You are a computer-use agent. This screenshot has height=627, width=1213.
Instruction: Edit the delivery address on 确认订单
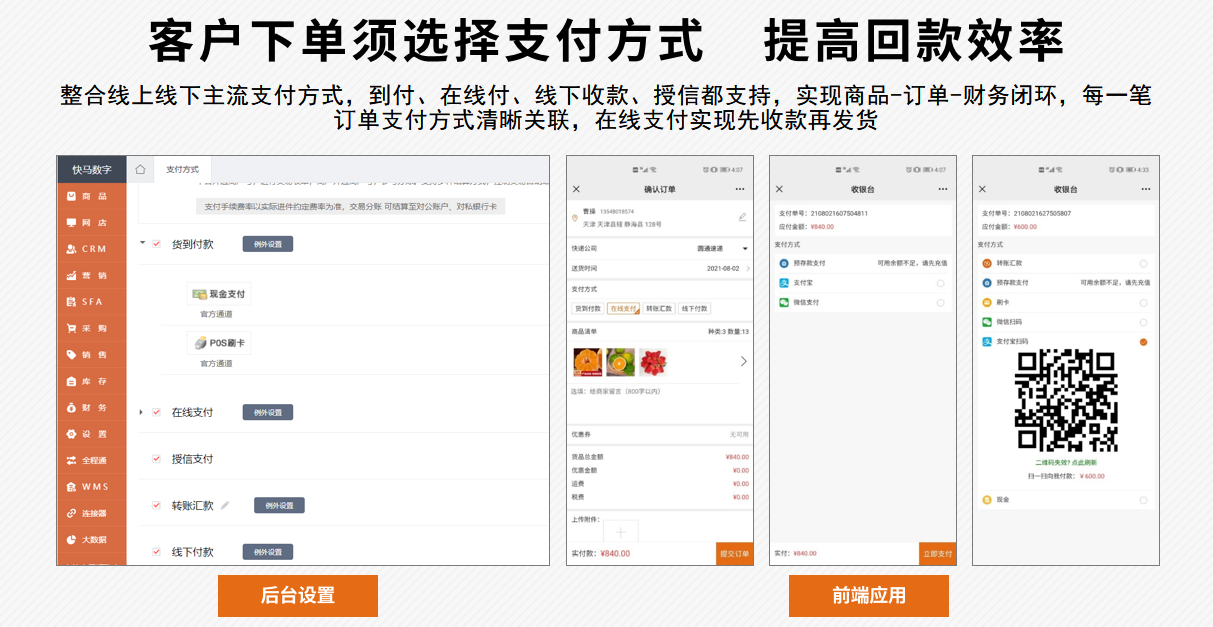tap(742, 217)
